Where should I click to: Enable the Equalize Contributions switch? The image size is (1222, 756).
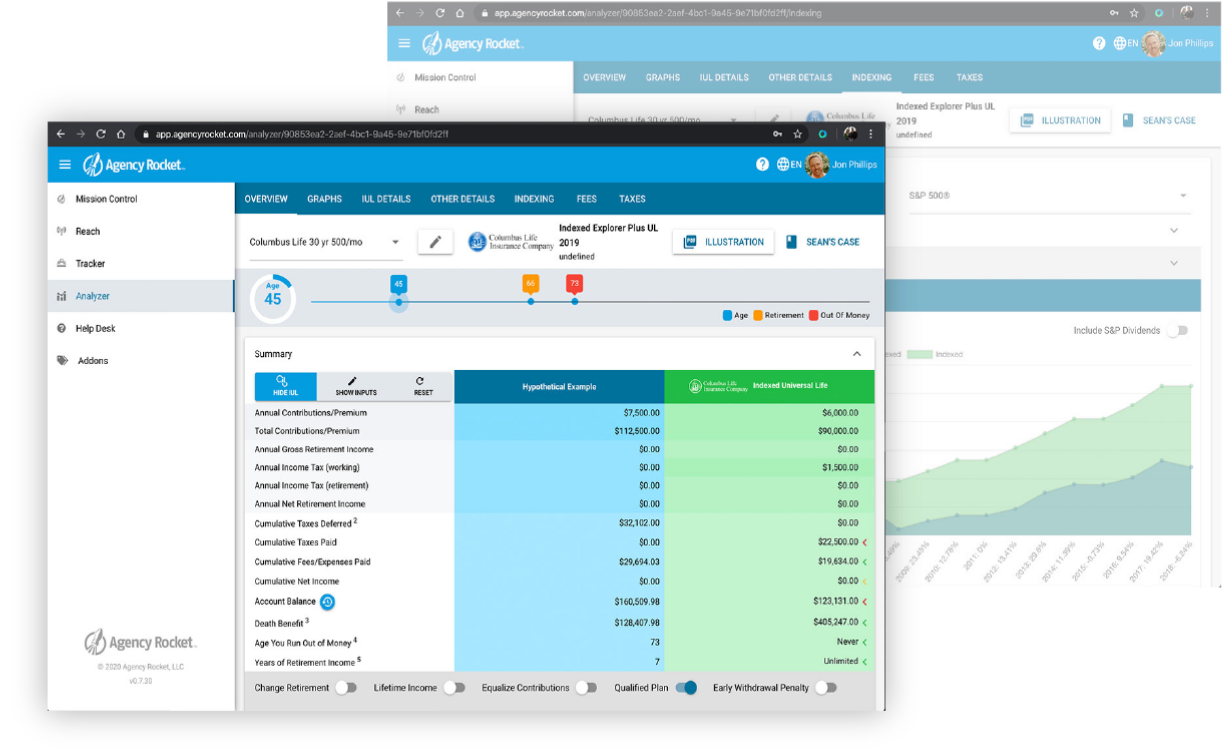(x=586, y=688)
